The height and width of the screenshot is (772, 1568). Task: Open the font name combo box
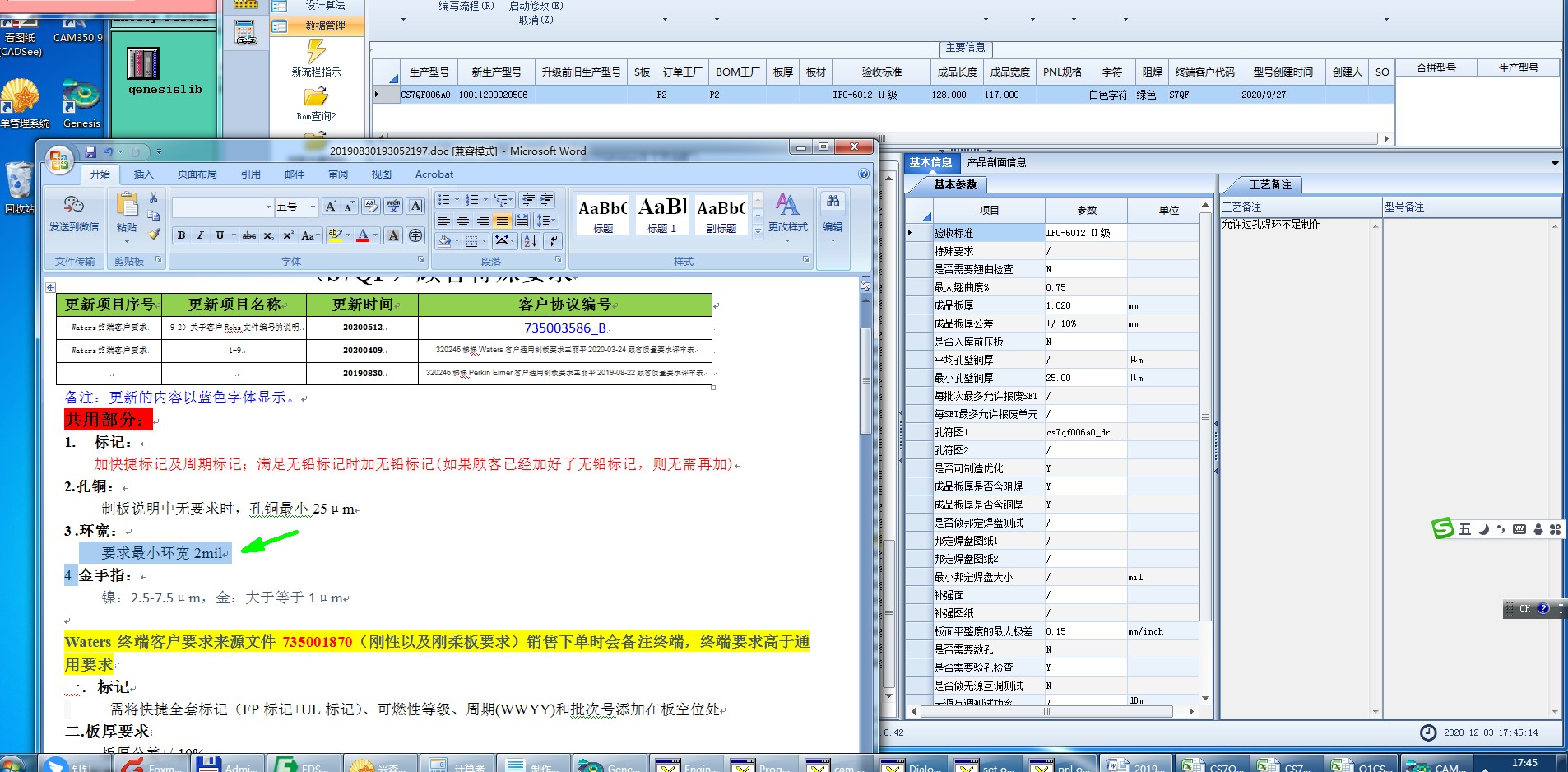click(x=222, y=207)
